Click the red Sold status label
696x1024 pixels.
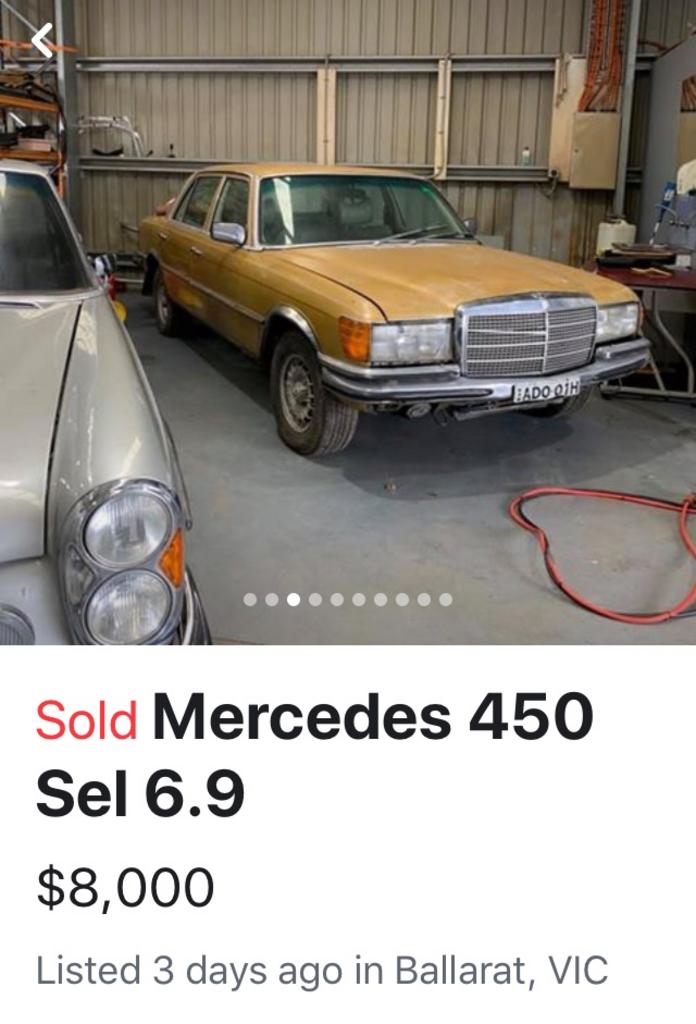[86, 720]
